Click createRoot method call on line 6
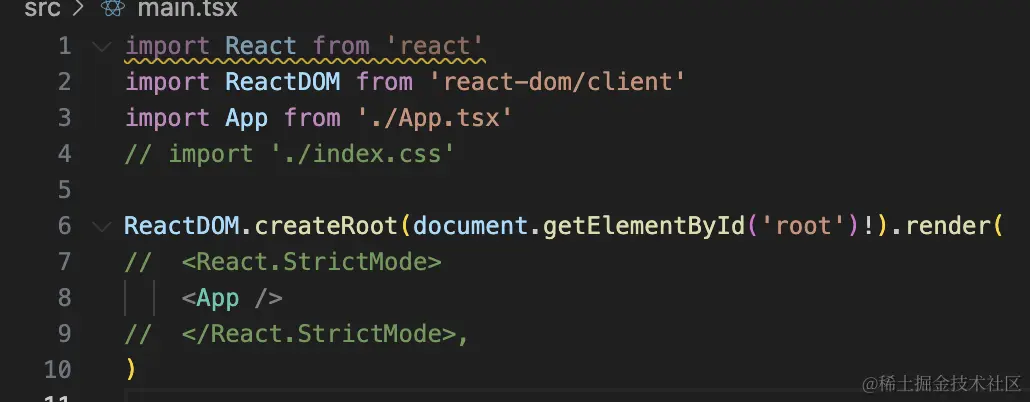This screenshot has height=402, width=1030. [326, 227]
